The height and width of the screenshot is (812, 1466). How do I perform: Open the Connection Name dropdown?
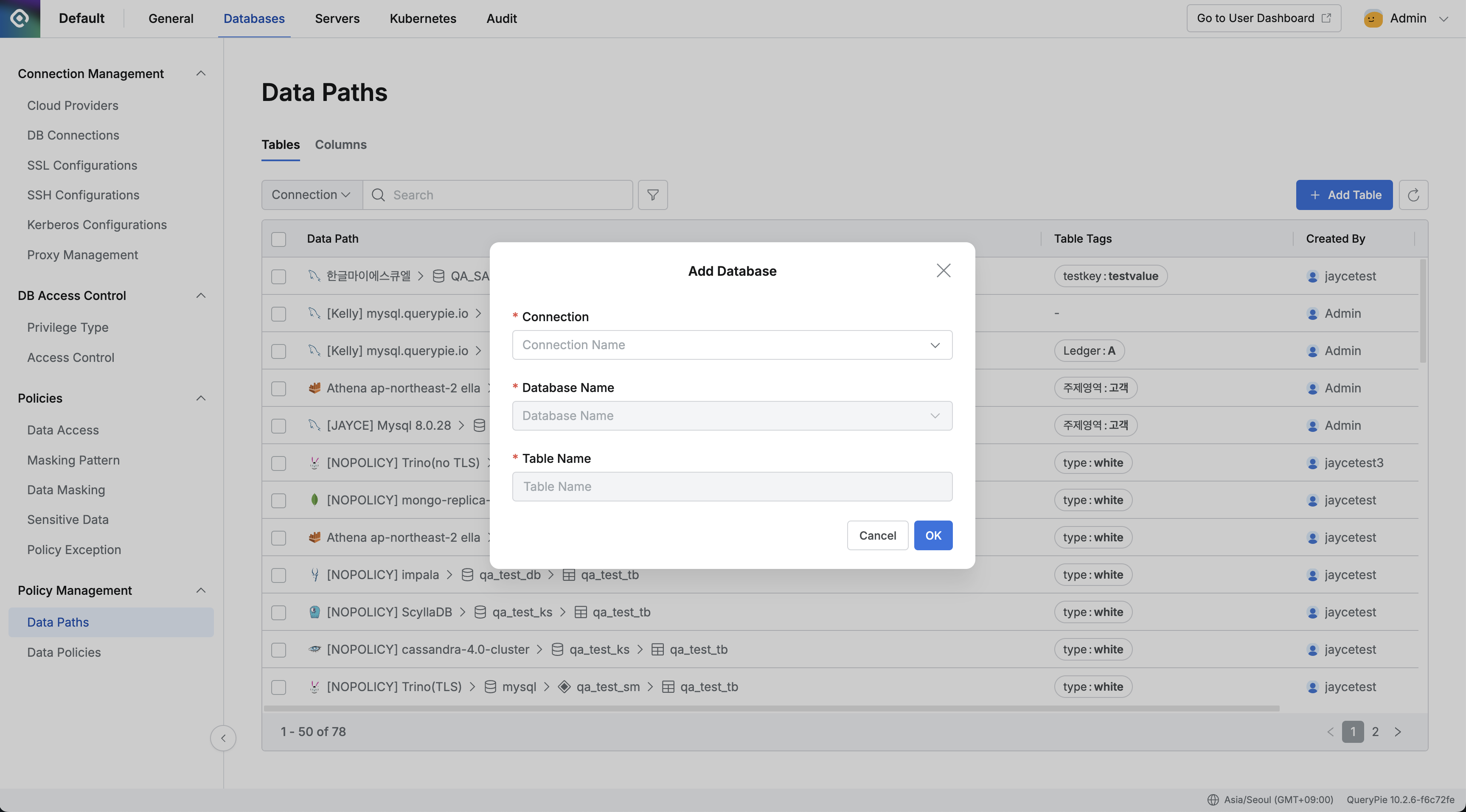point(732,345)
